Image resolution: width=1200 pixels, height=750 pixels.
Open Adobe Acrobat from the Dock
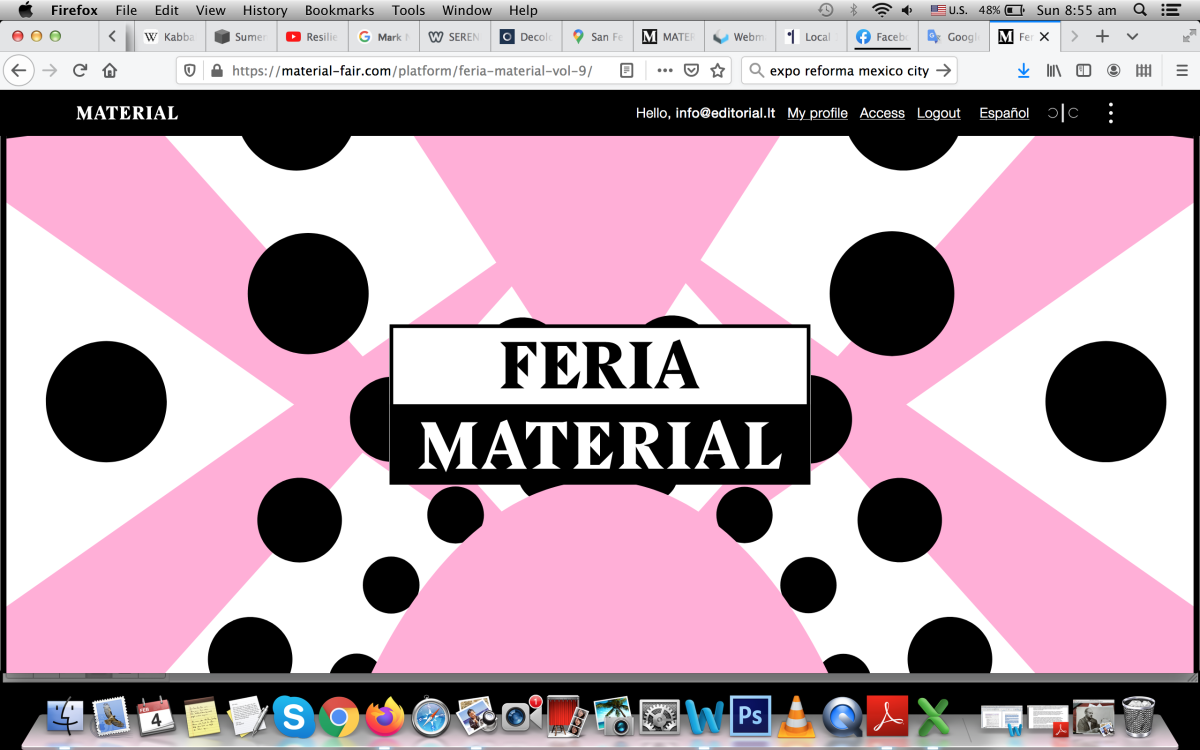pyautogui.click(x=887, y=716)
